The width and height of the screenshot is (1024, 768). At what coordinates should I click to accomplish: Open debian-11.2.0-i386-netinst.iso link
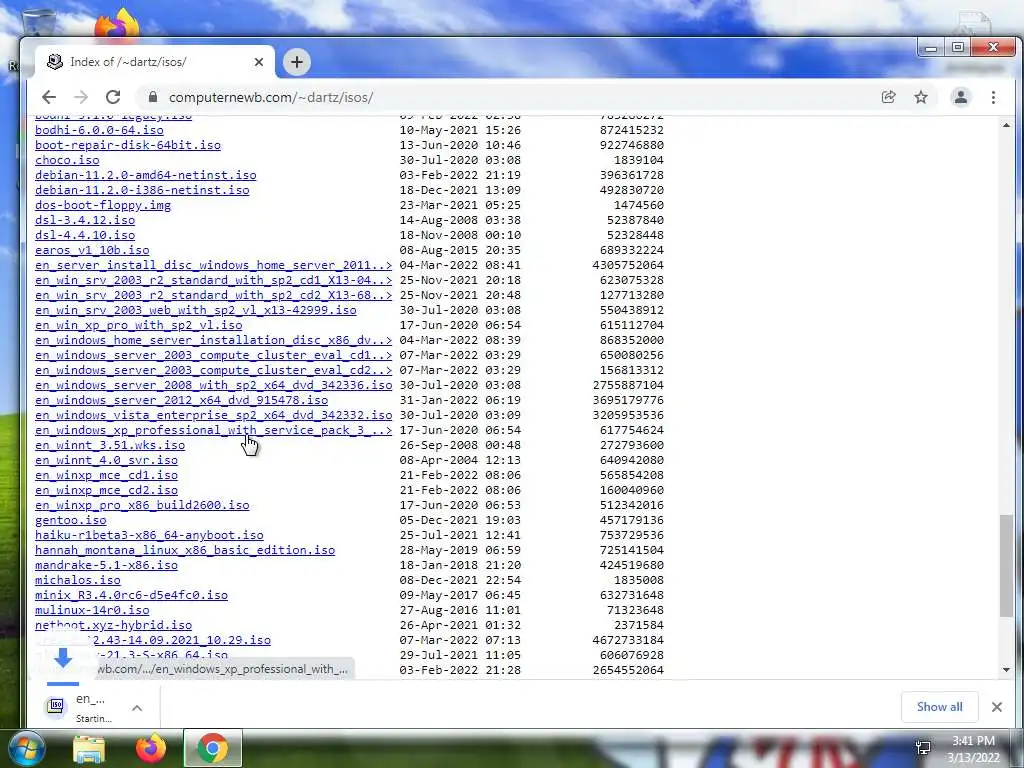[142, 190]
